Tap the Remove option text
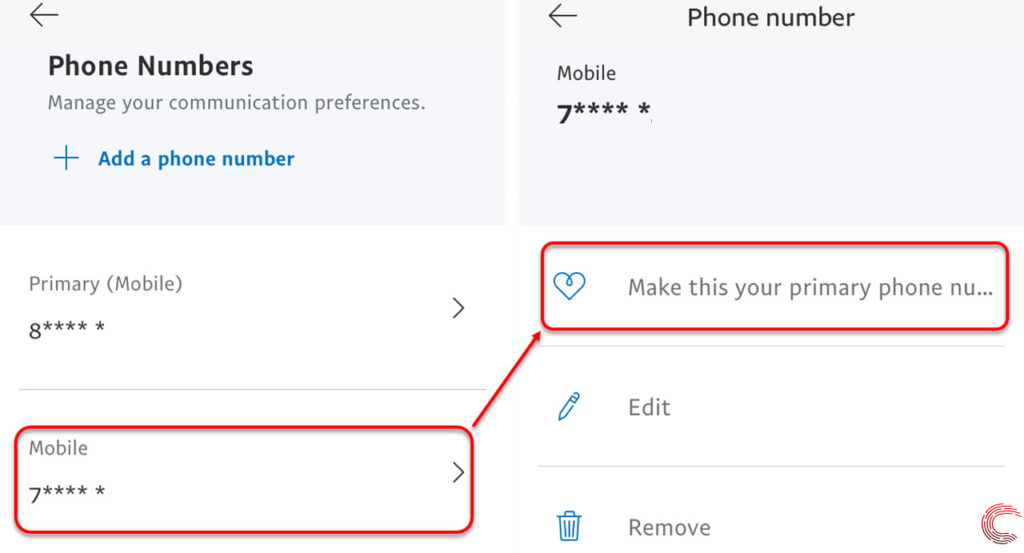This screenshot has width=1024, height=553. [x=669, y=528]
